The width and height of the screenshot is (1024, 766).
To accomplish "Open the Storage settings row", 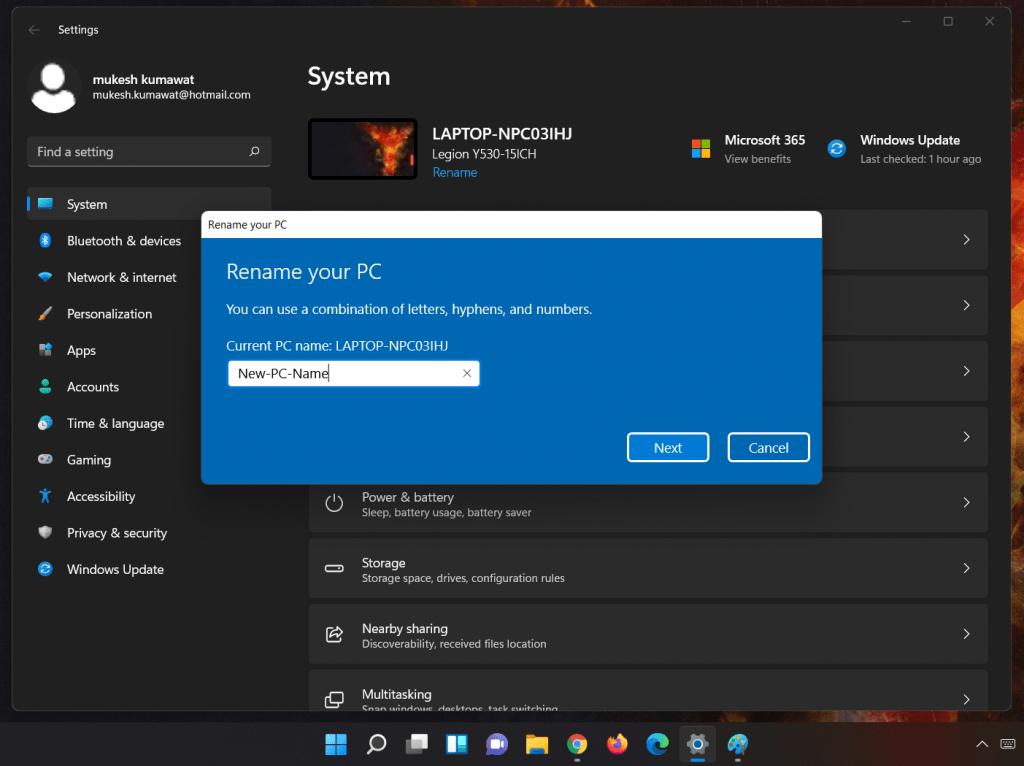I will pyautogui.click(x=648, y=569).
